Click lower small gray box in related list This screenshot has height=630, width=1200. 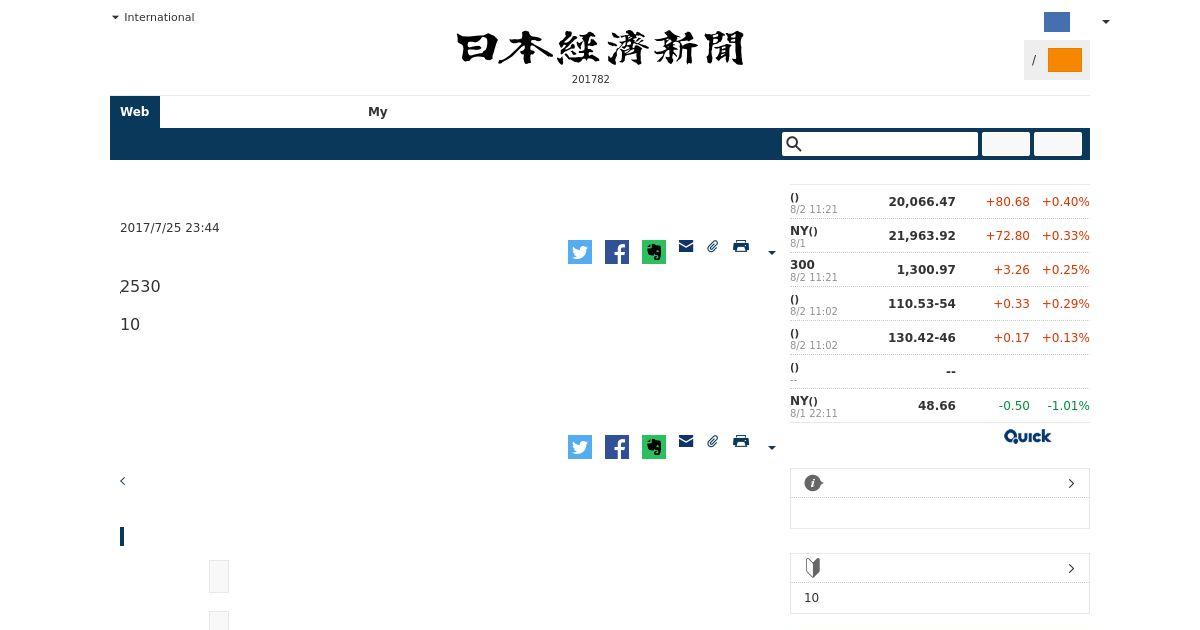(219, 621)
